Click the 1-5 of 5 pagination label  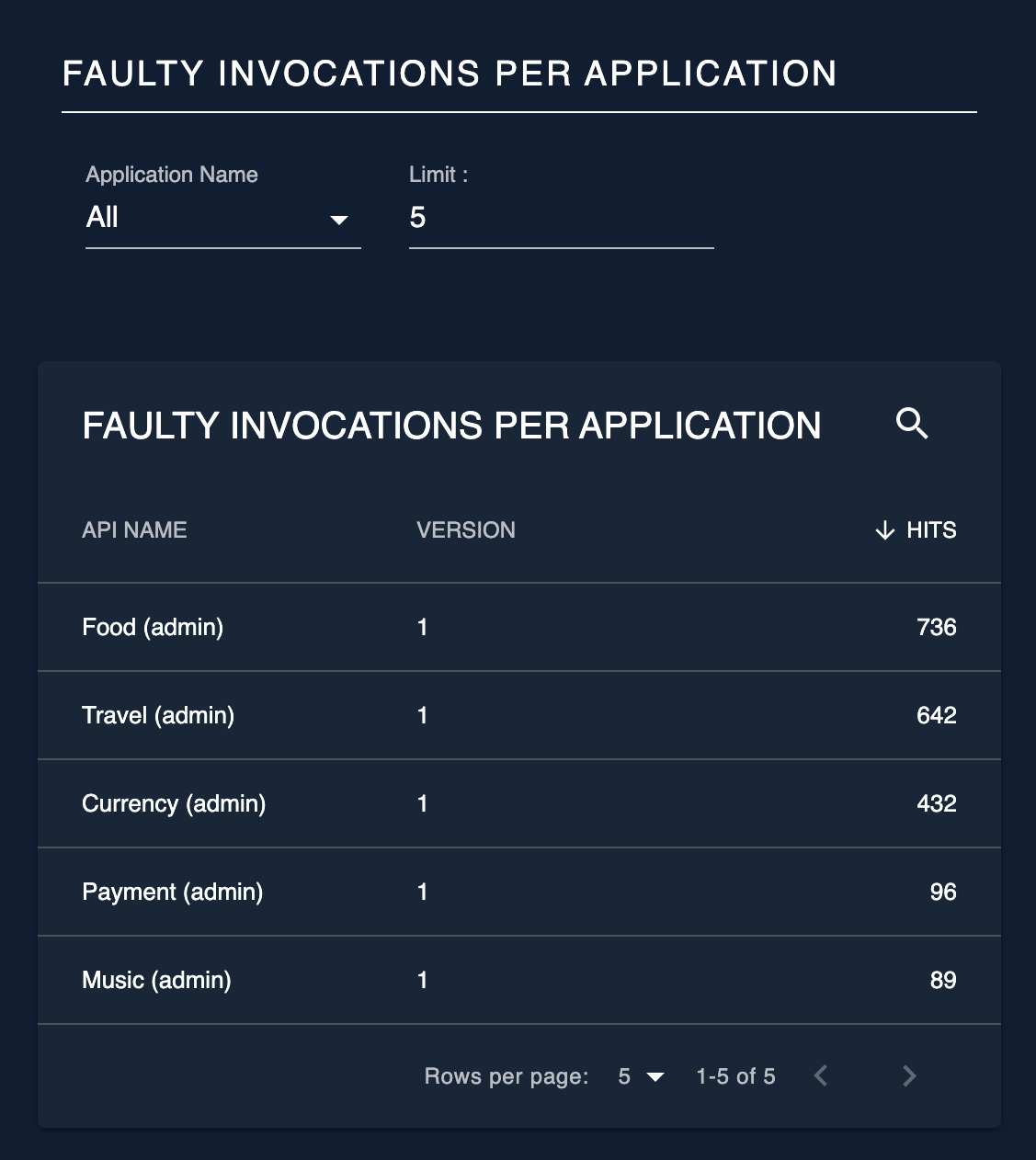pyautogui.click(x=735, y=1076)
